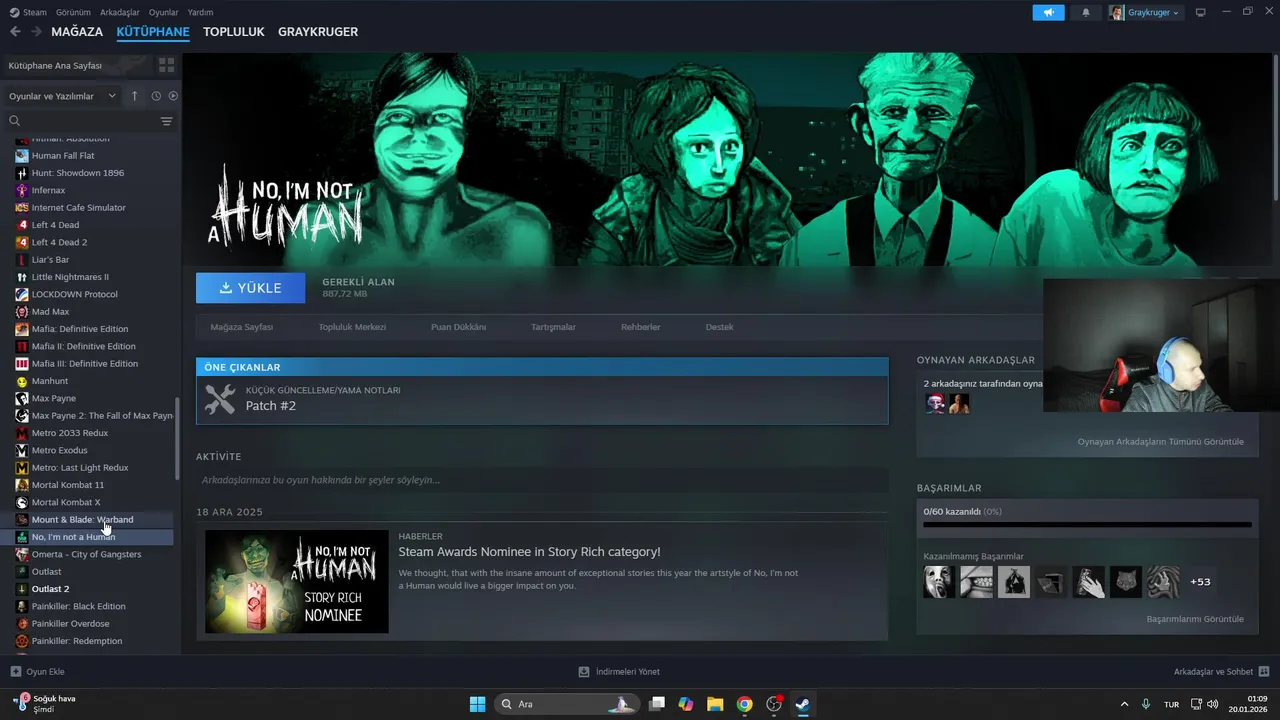The image size is (1280, 720).
Task: Click the Steam taskbar icon
Action: tap(802, 704)
